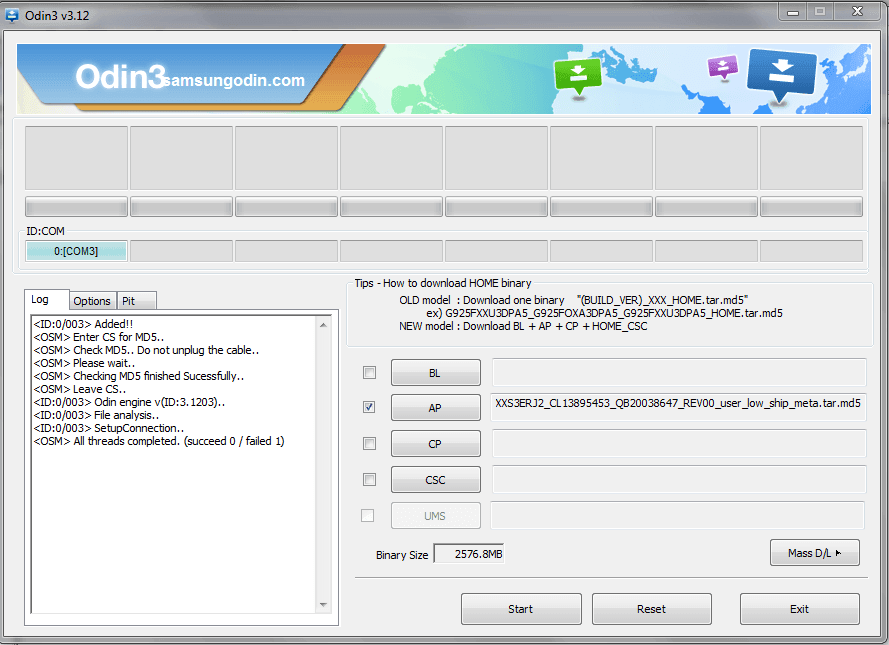Click the "Binary Size" label
This screenshot has width=889, height=645.
pyautogui.click(x=402, y=555)
